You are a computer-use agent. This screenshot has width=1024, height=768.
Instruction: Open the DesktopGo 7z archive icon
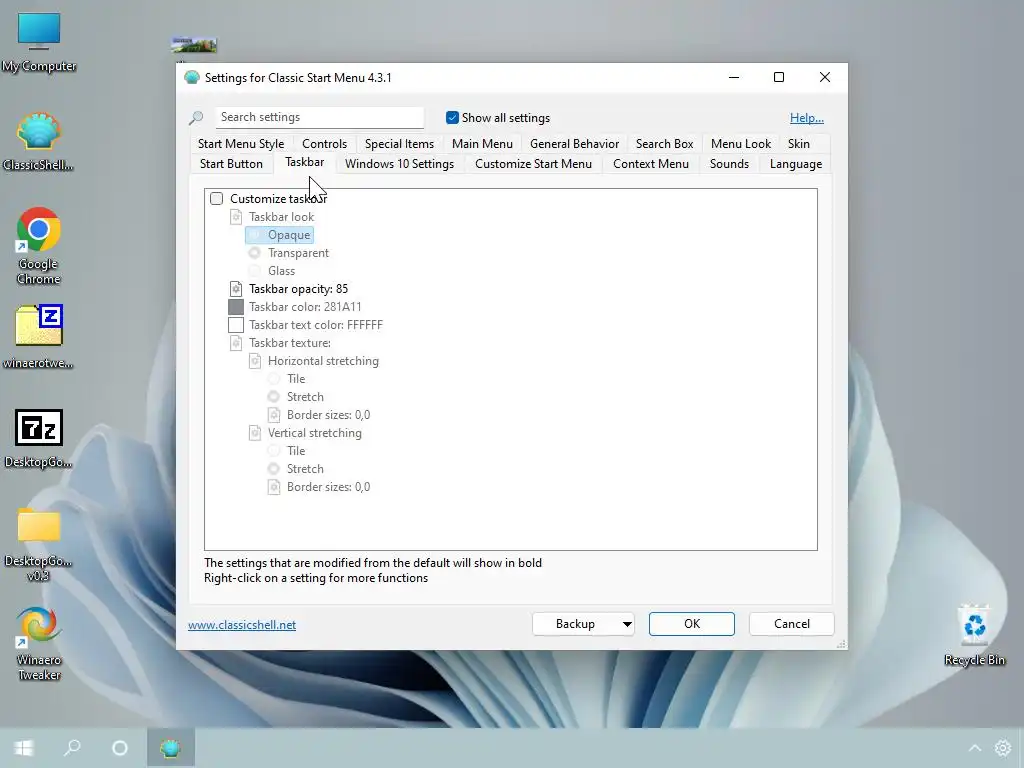[39, 439]
